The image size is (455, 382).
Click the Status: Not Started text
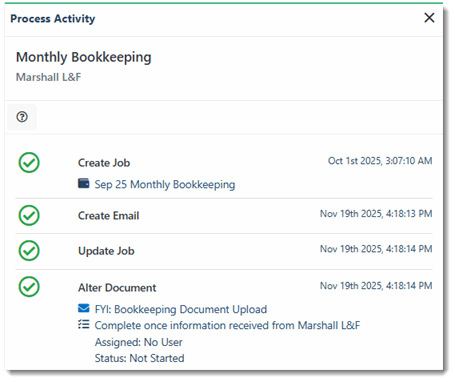pyautogui.click(x=139, y=358)
